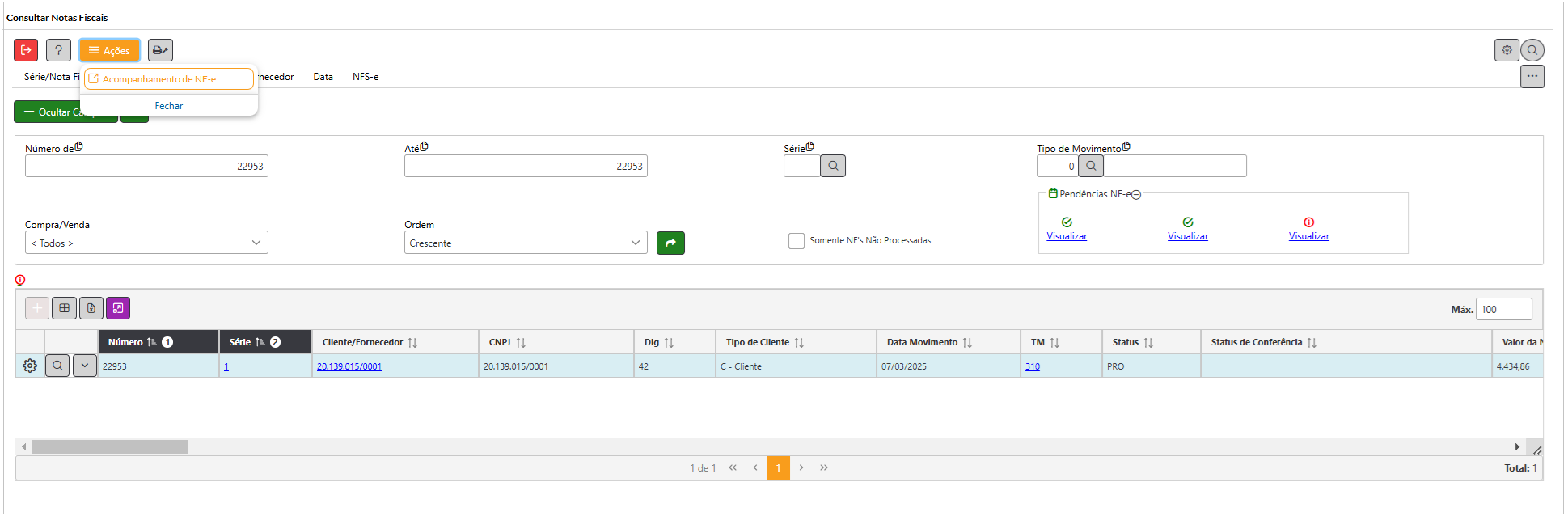This screenshot has width=1568, height=516.
Task: Toggle sort on Número column header
Action: click(125, 342)
